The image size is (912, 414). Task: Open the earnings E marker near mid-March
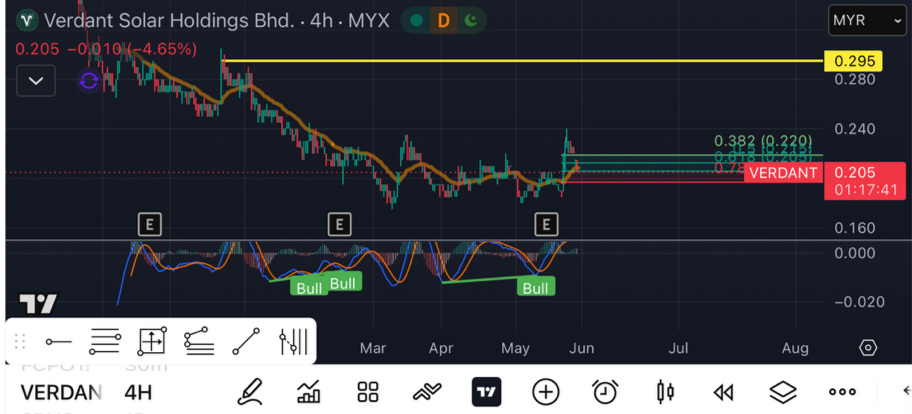(x=340, y=224)
